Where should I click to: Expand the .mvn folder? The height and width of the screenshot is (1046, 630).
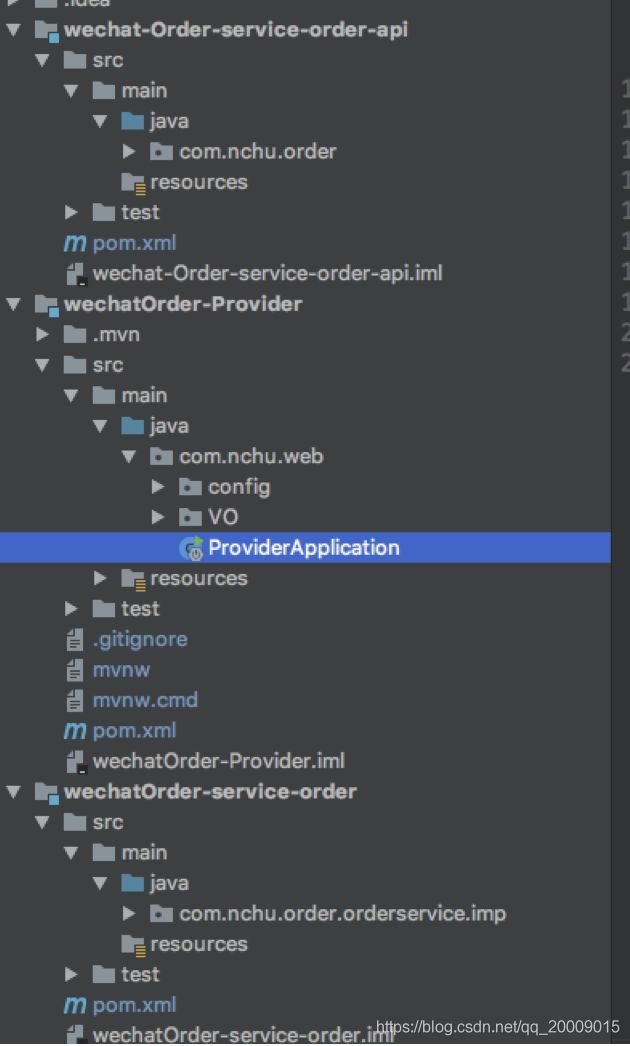pos(43,335)
